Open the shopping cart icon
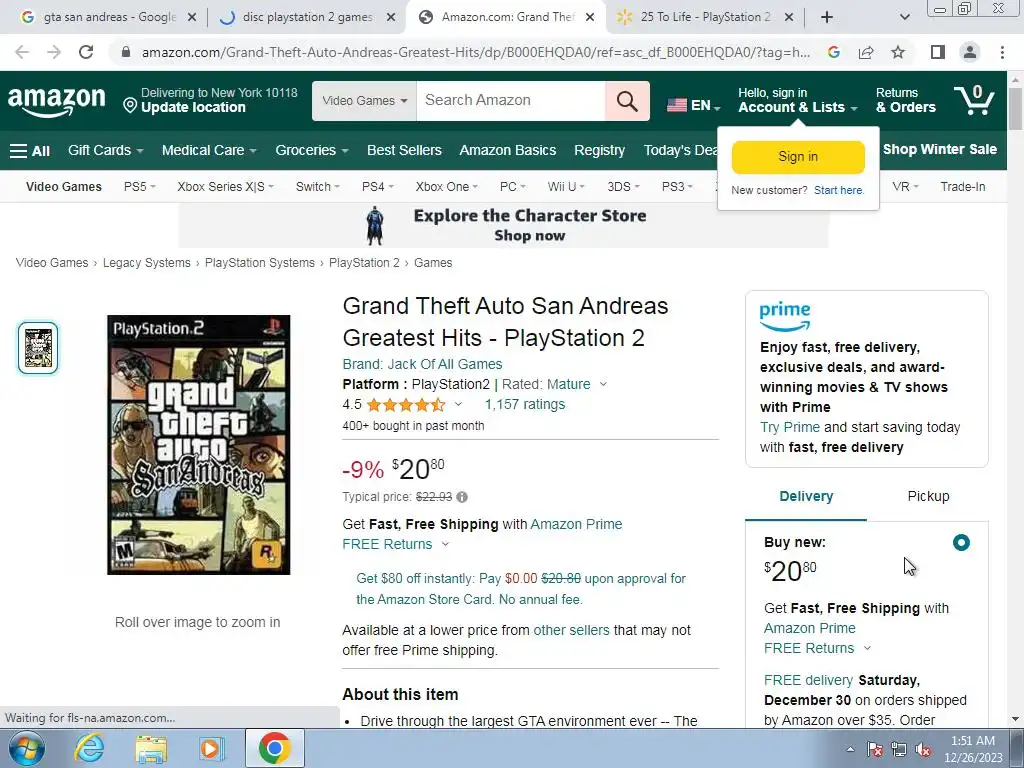Screen dimensions: 1024x768 (974, 100)
